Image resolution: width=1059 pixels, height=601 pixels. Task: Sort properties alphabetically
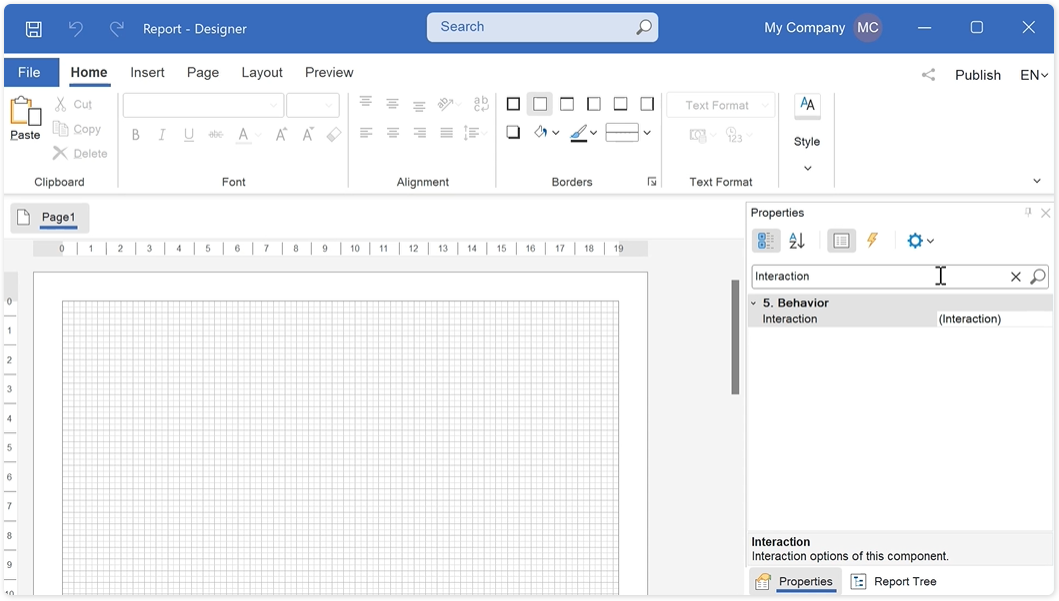(797, 240)
